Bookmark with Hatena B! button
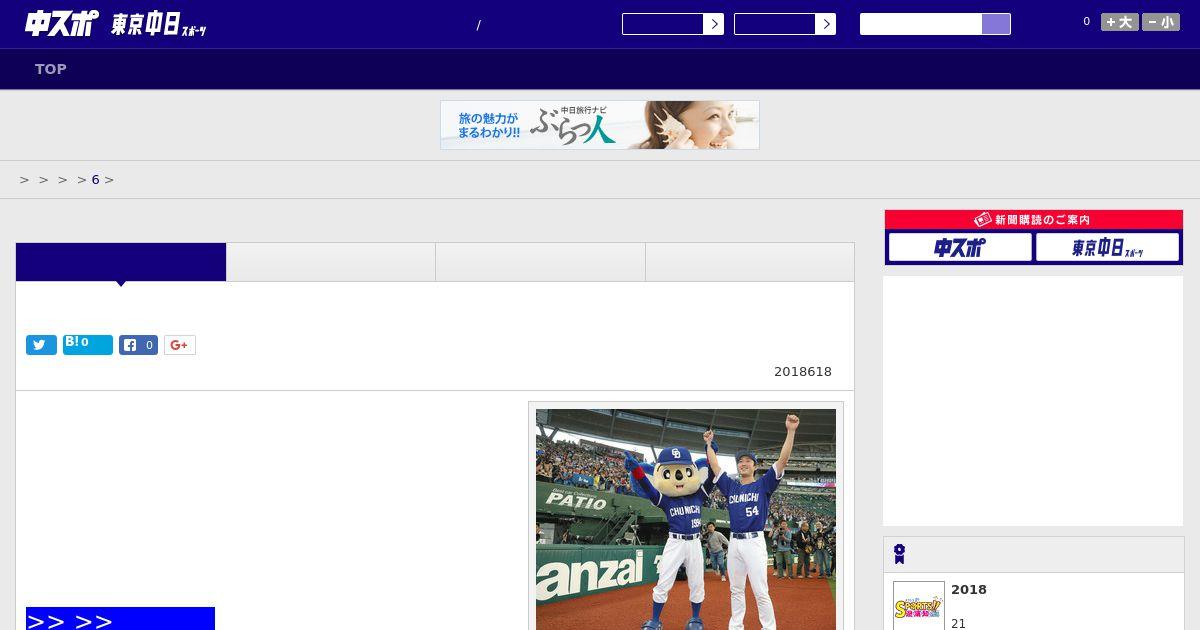Viewport: 1200px width, 630px height. coord(88,345)
